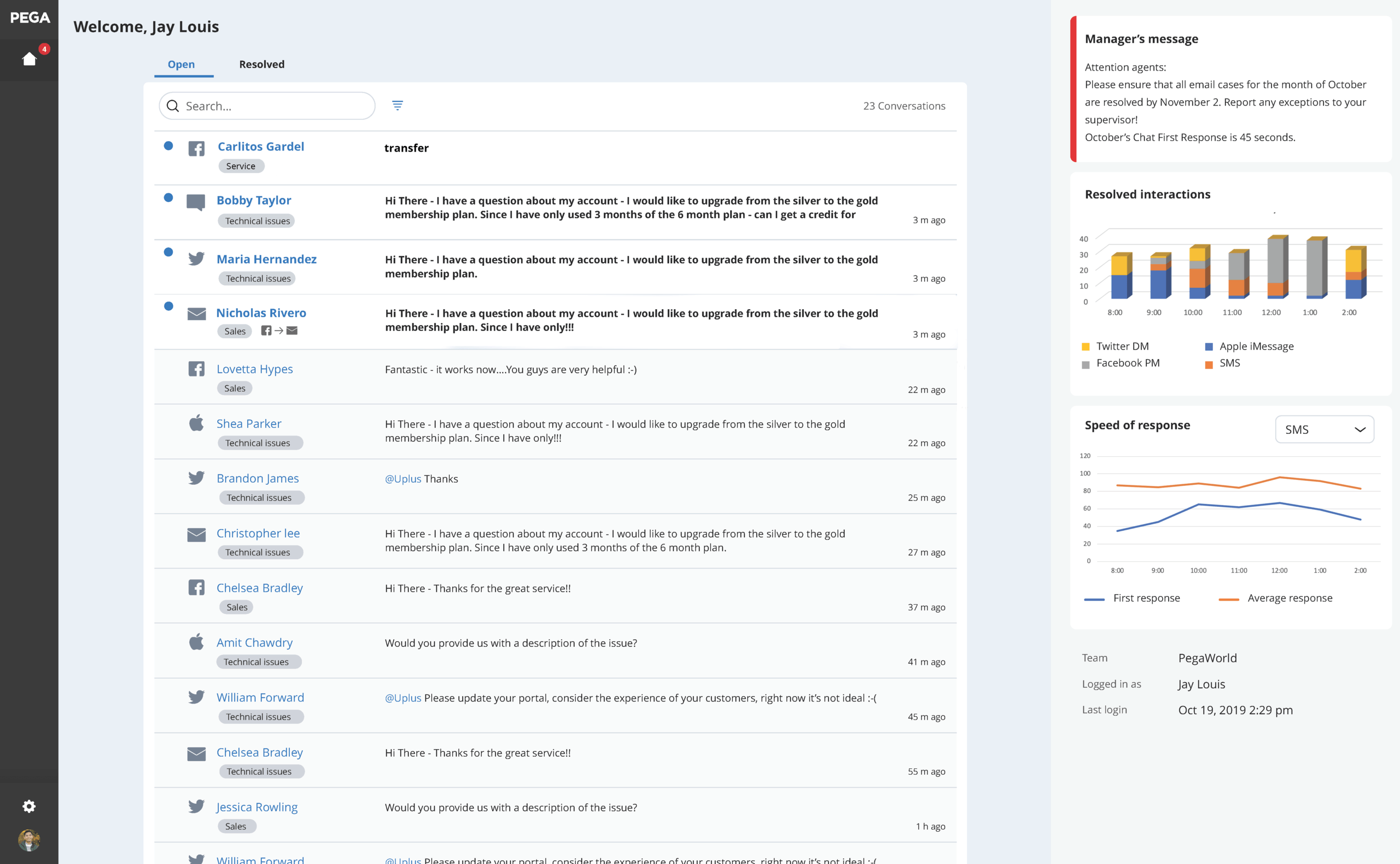Click Bobby Taylor's chat bubble icon
1400x864 pixels.
pyautogui.click(x=196, y=202)
